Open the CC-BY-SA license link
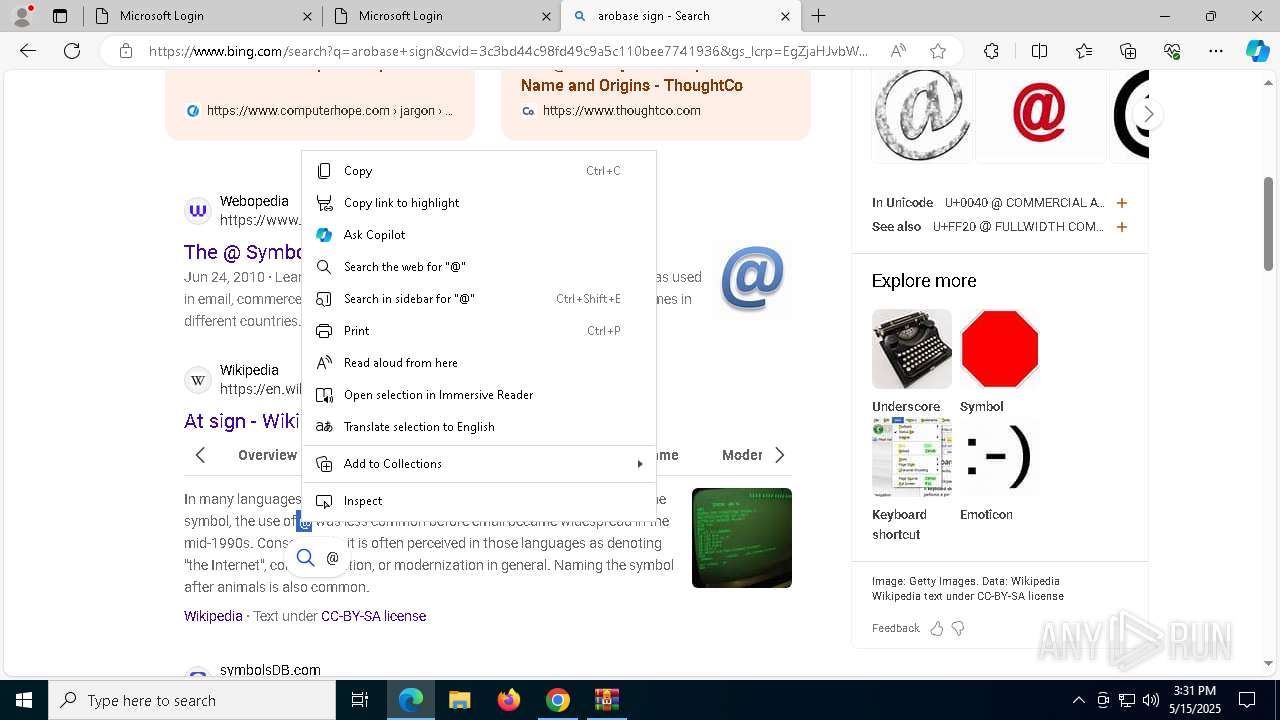The width and height of the screenshot is (1280, 720). (373, 616)
